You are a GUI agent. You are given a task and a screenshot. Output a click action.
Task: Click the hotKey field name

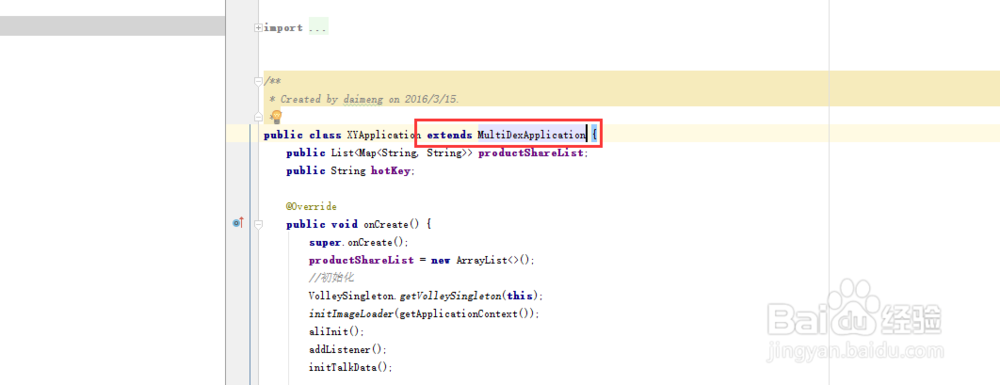tap(392, 171)
